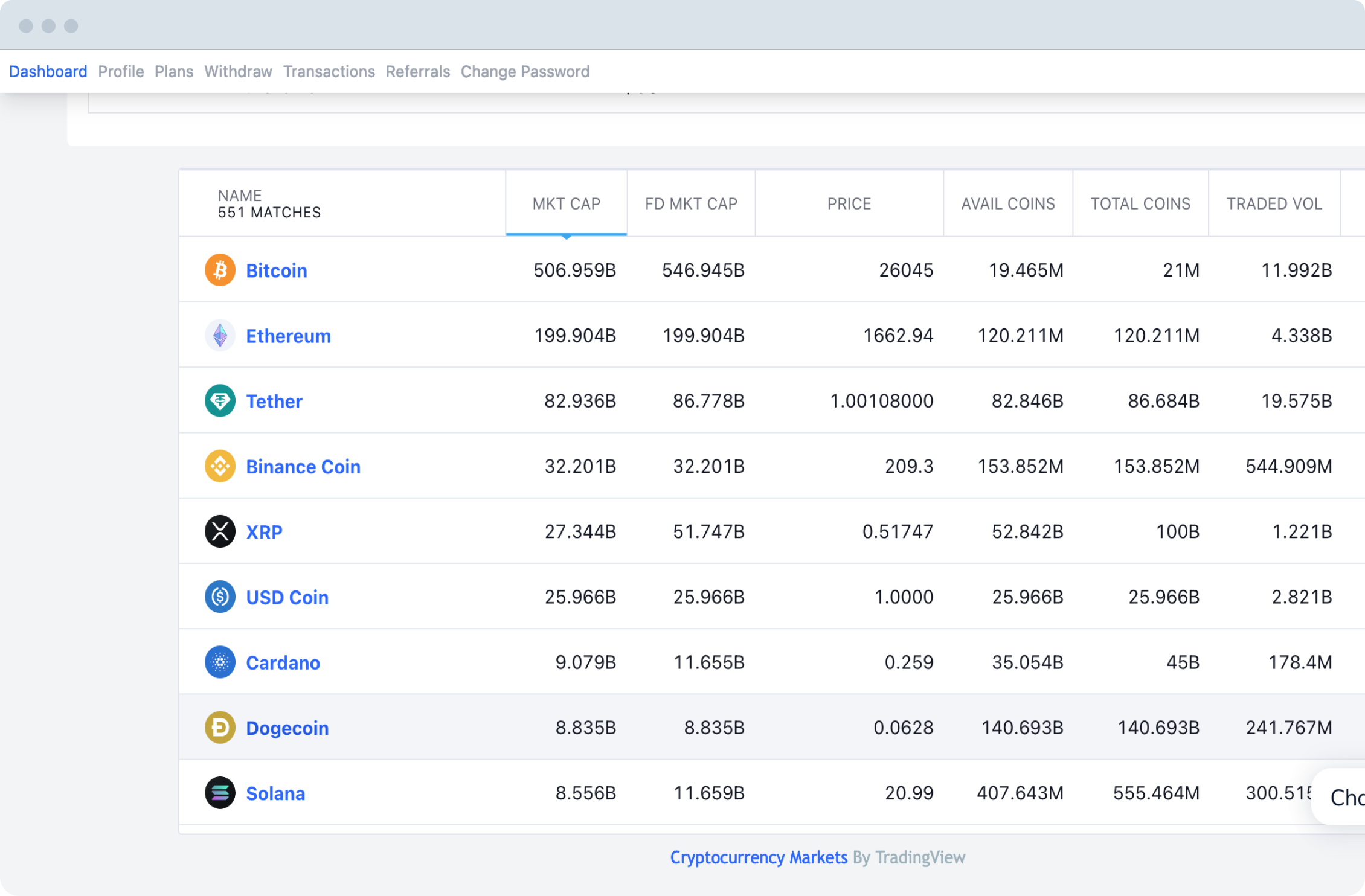The height and width of the screenshot is (896, 1365).
Task: Click XRP FD market cap 51.747B
Action: [708, 531]
